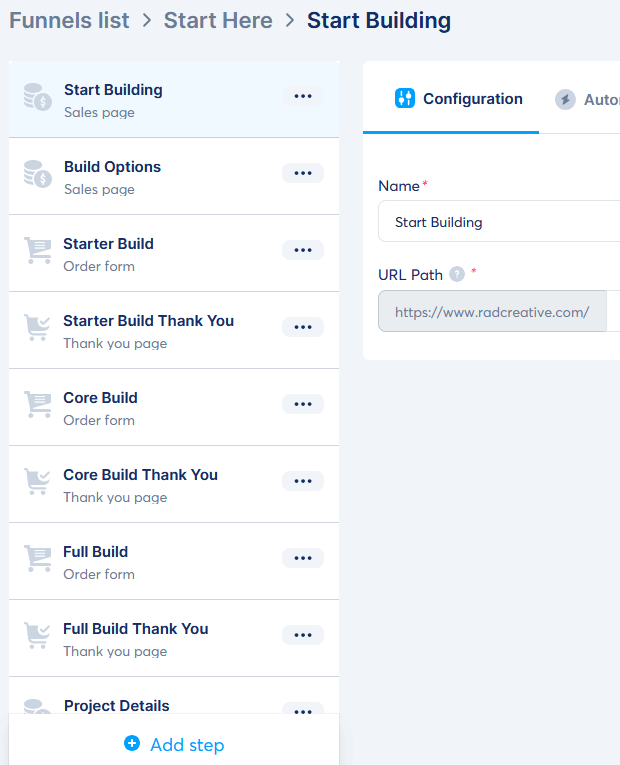The width and height of the screenshot is (620, 765).
Task: Click the Start Building sales page icon
Action: tap(38, 97)
